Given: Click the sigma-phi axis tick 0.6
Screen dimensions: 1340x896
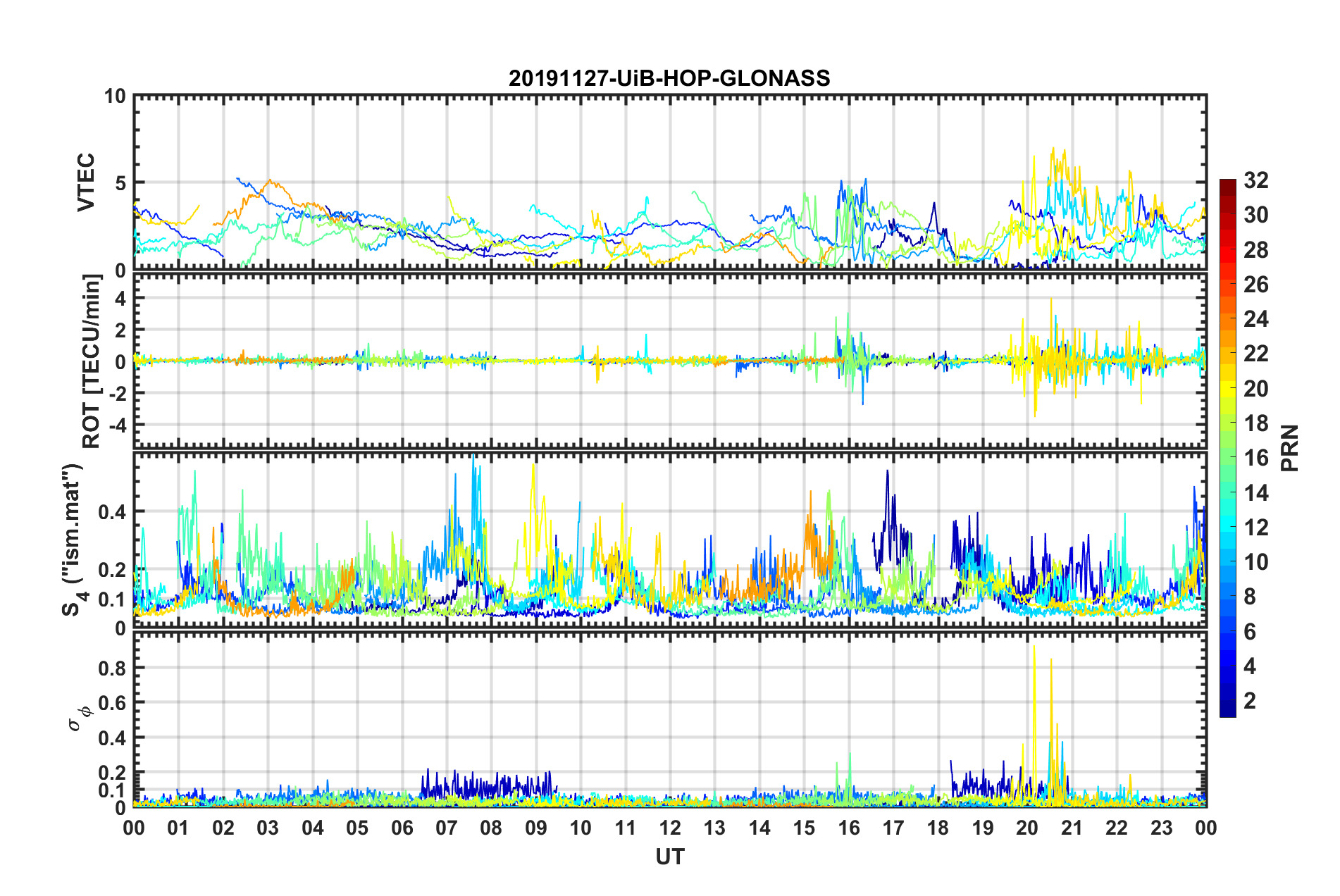Looking at the screenshot, I should 112,703.
